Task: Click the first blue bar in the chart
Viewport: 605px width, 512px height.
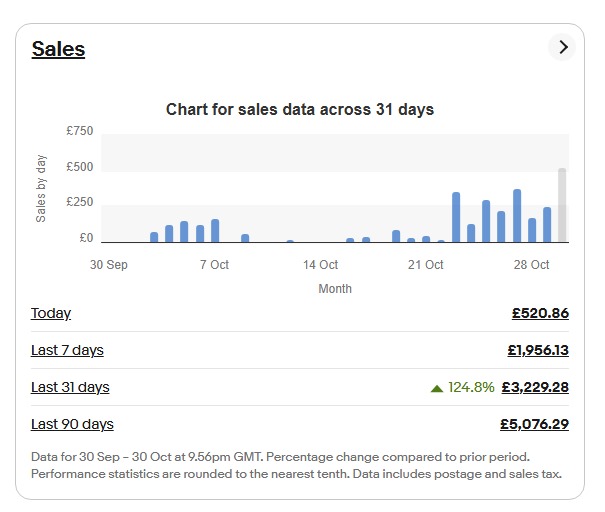Action: coord(154,237)
